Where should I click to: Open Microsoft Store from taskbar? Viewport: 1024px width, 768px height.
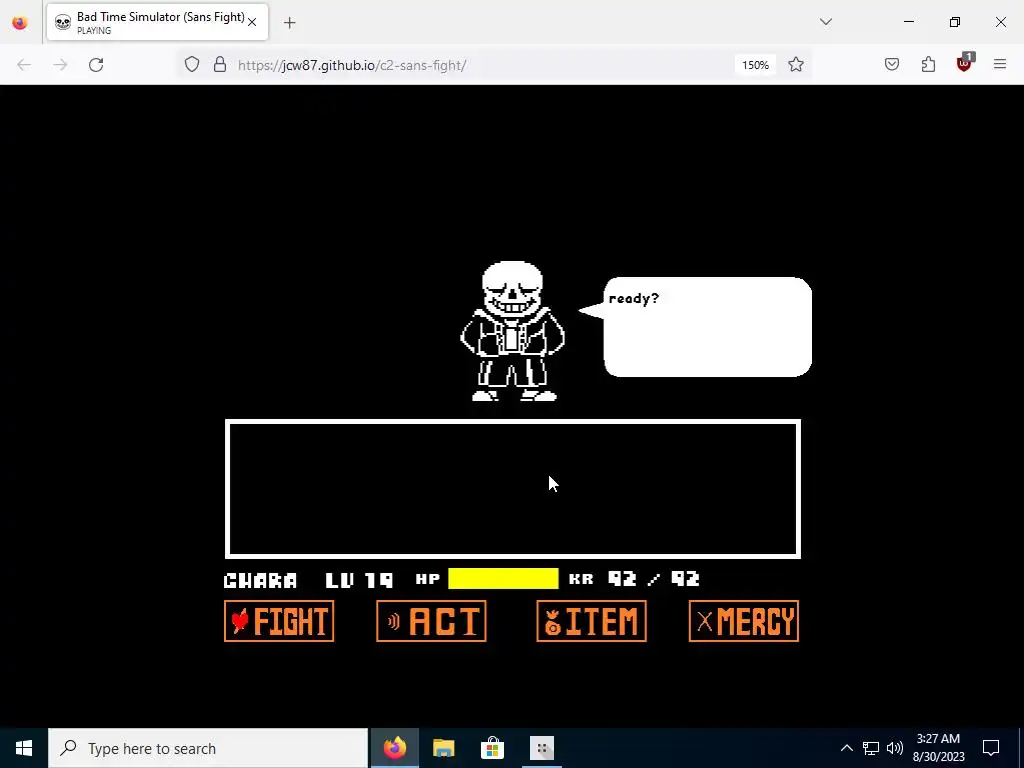[x=492, y=748]
